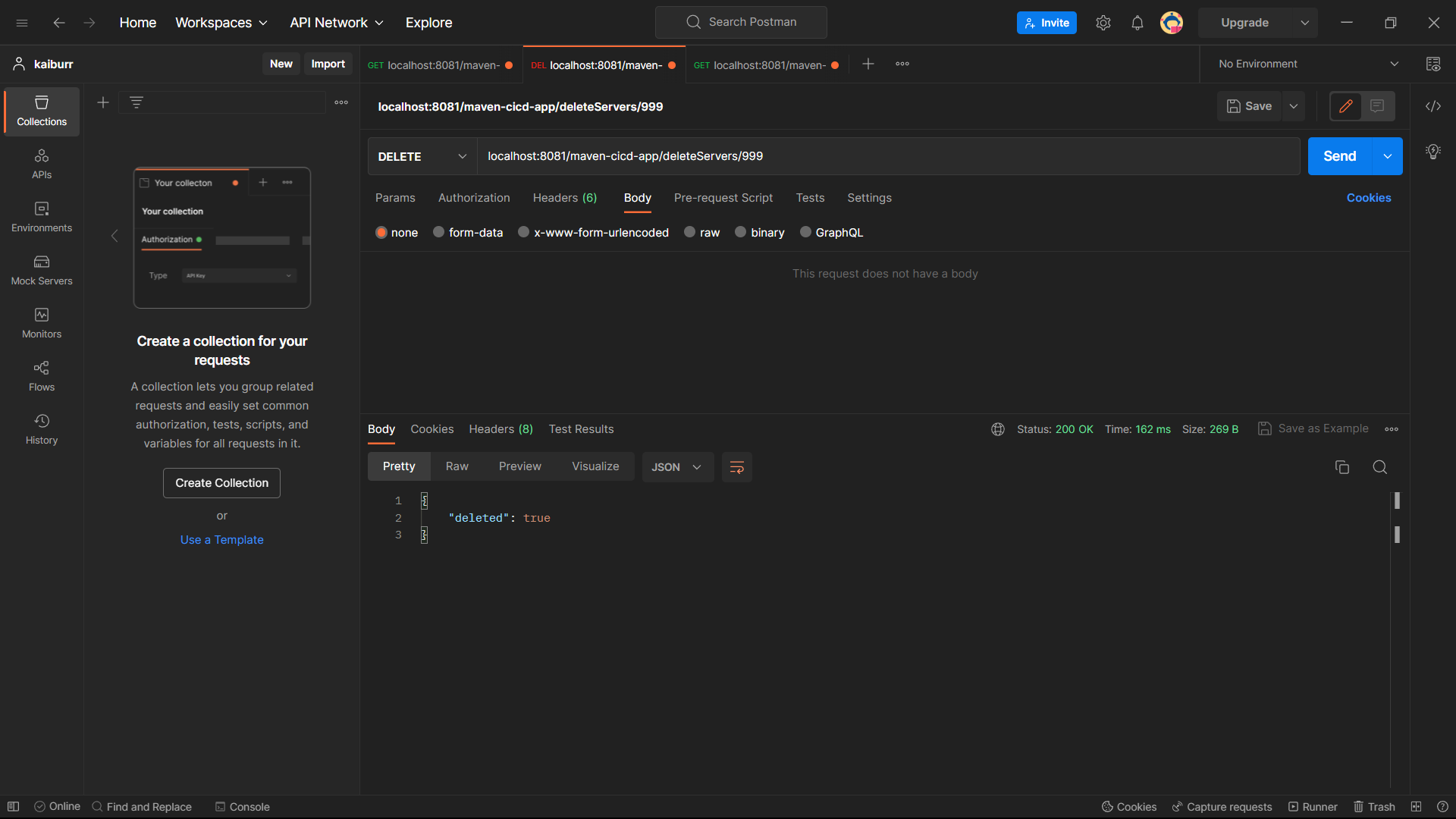The image size is (1456, 819).
Task: Open the code snippet panel icon
Action: pos(1433,106)
